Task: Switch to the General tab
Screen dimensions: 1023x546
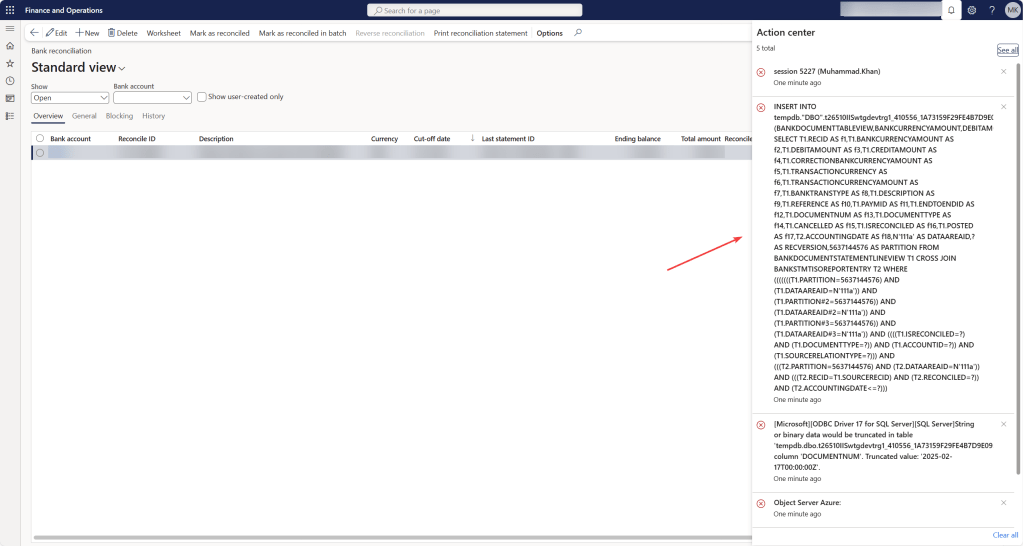Action: coord(84,116)
